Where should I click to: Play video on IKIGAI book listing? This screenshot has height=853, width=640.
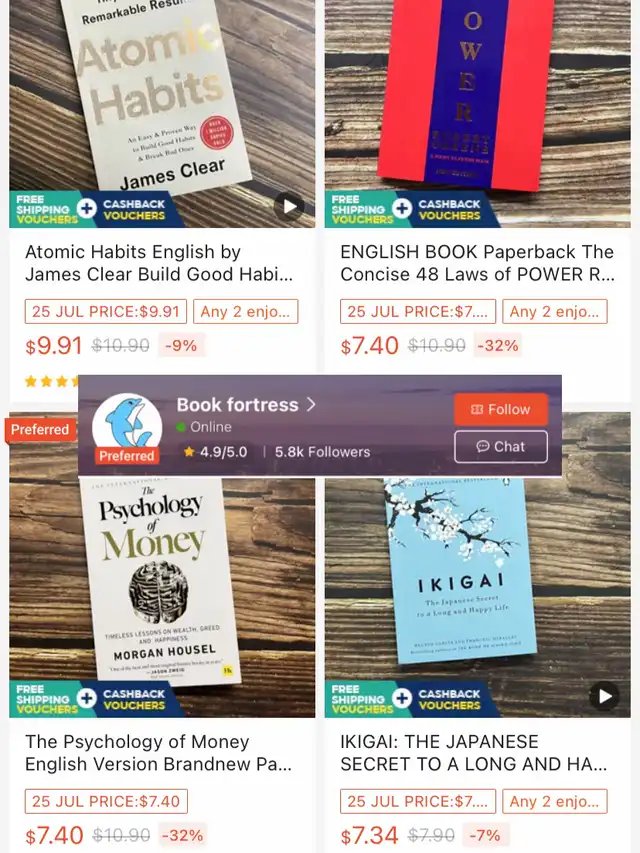[605, 696]
